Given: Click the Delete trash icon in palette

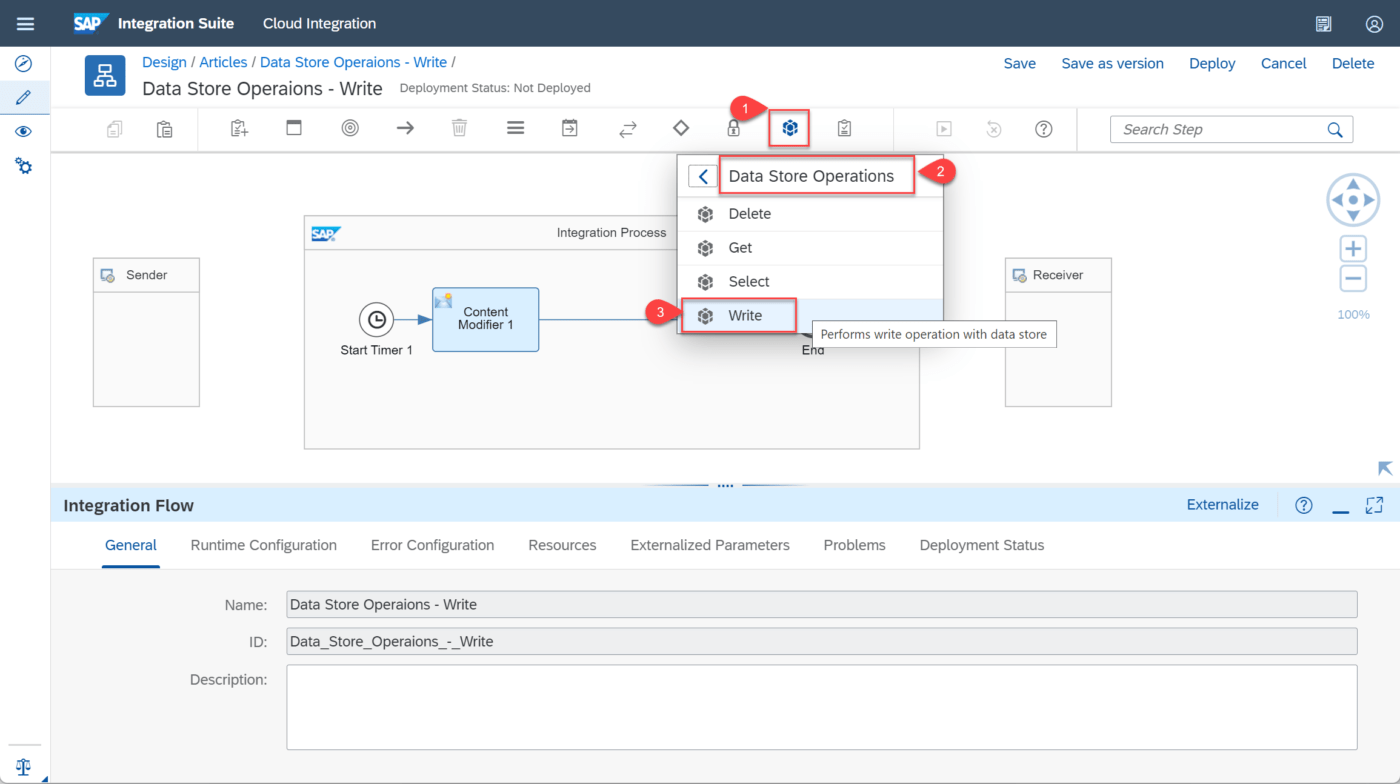Looking at the screenshot, I should tap(459, 128).
